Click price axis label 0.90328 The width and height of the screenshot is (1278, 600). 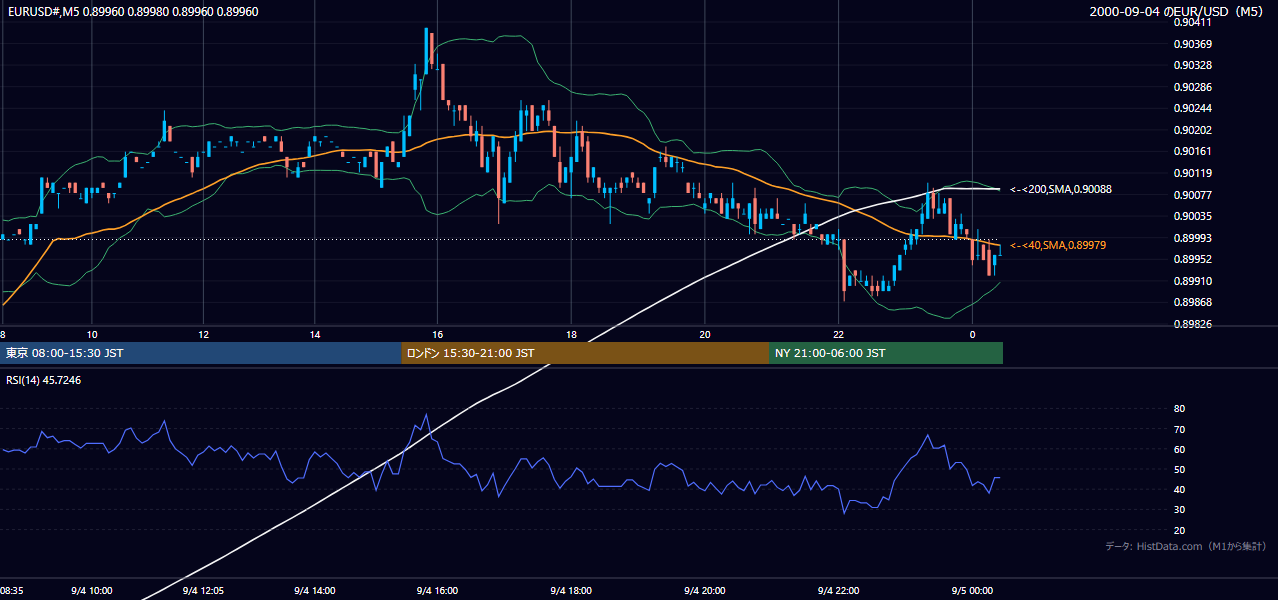pos(1192,65)
